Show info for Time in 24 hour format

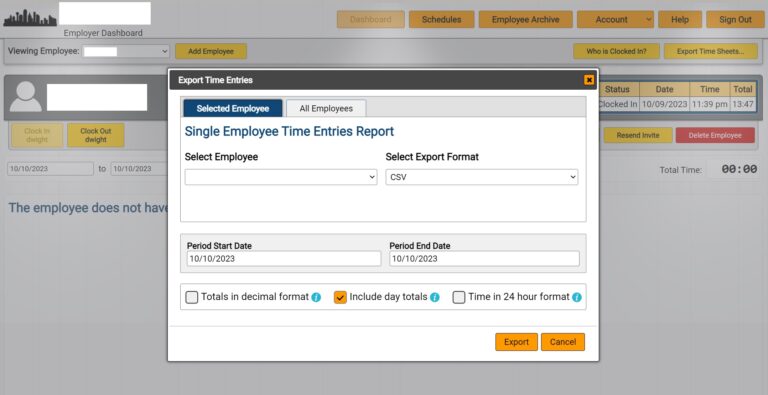577,297
